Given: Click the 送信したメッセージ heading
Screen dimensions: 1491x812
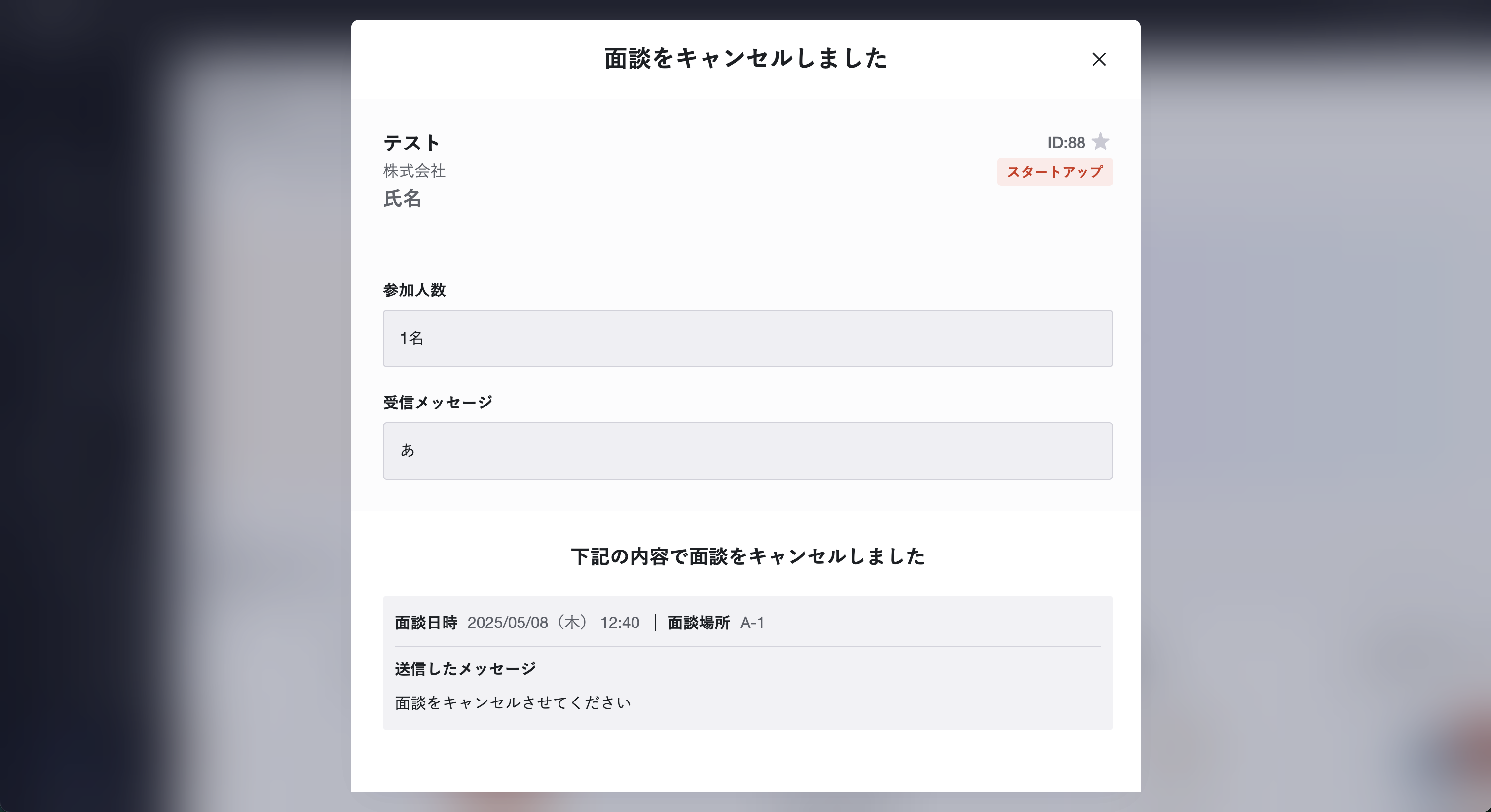Looking at the screenshot, I should pos(465,668).
